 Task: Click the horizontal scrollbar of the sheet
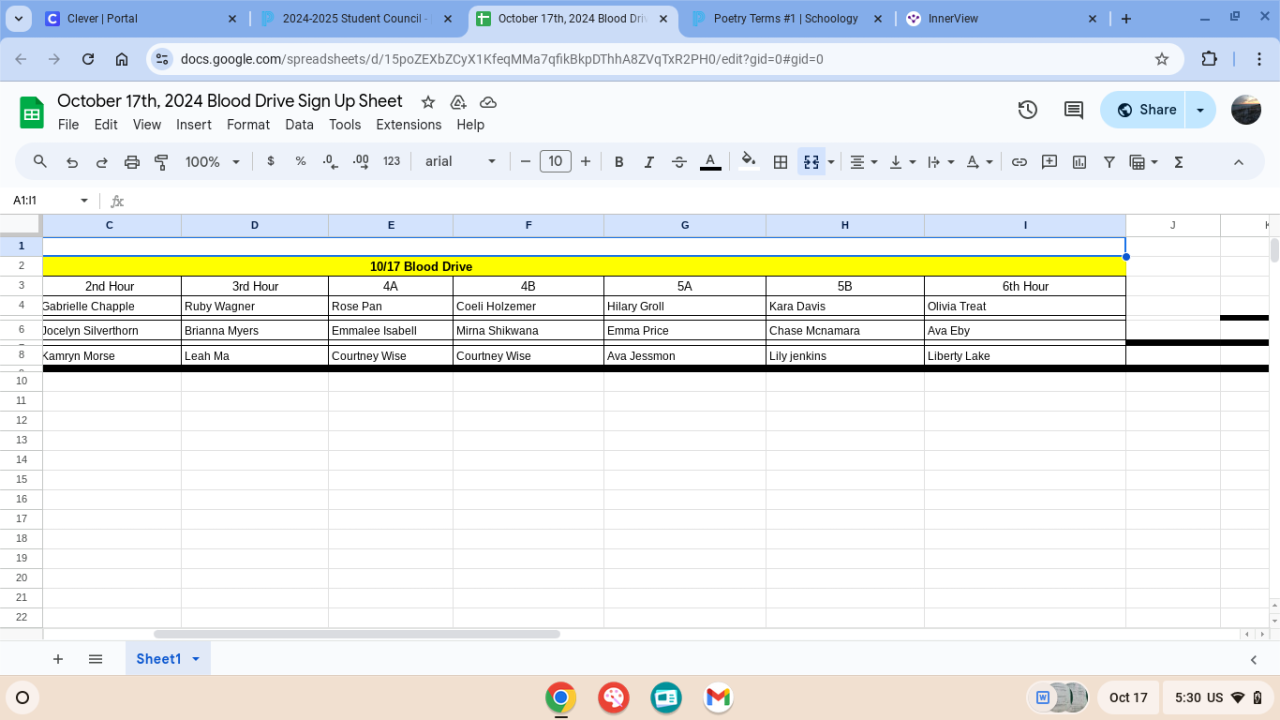(x=357, y=634)
